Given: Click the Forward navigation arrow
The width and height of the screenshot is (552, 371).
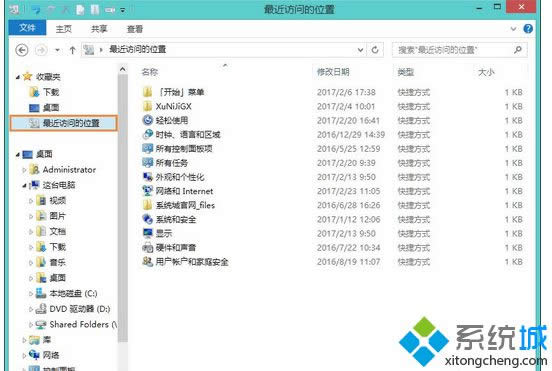Looking at the screenshot, I should point(41,50).
